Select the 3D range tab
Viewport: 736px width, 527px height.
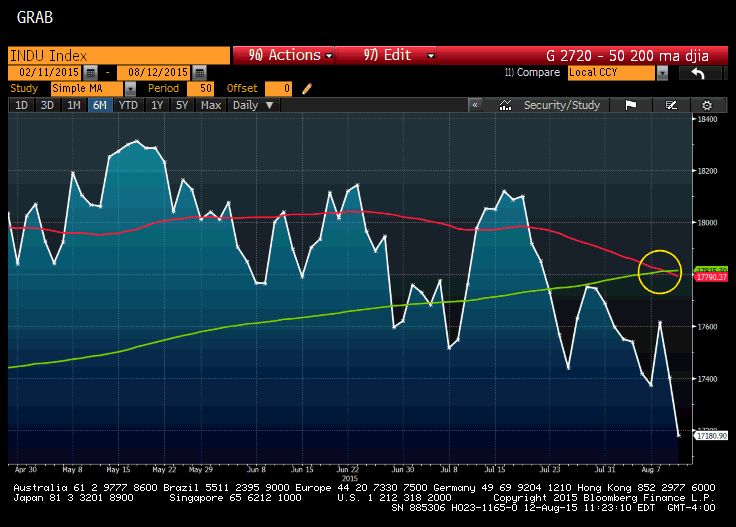point(47,105)
